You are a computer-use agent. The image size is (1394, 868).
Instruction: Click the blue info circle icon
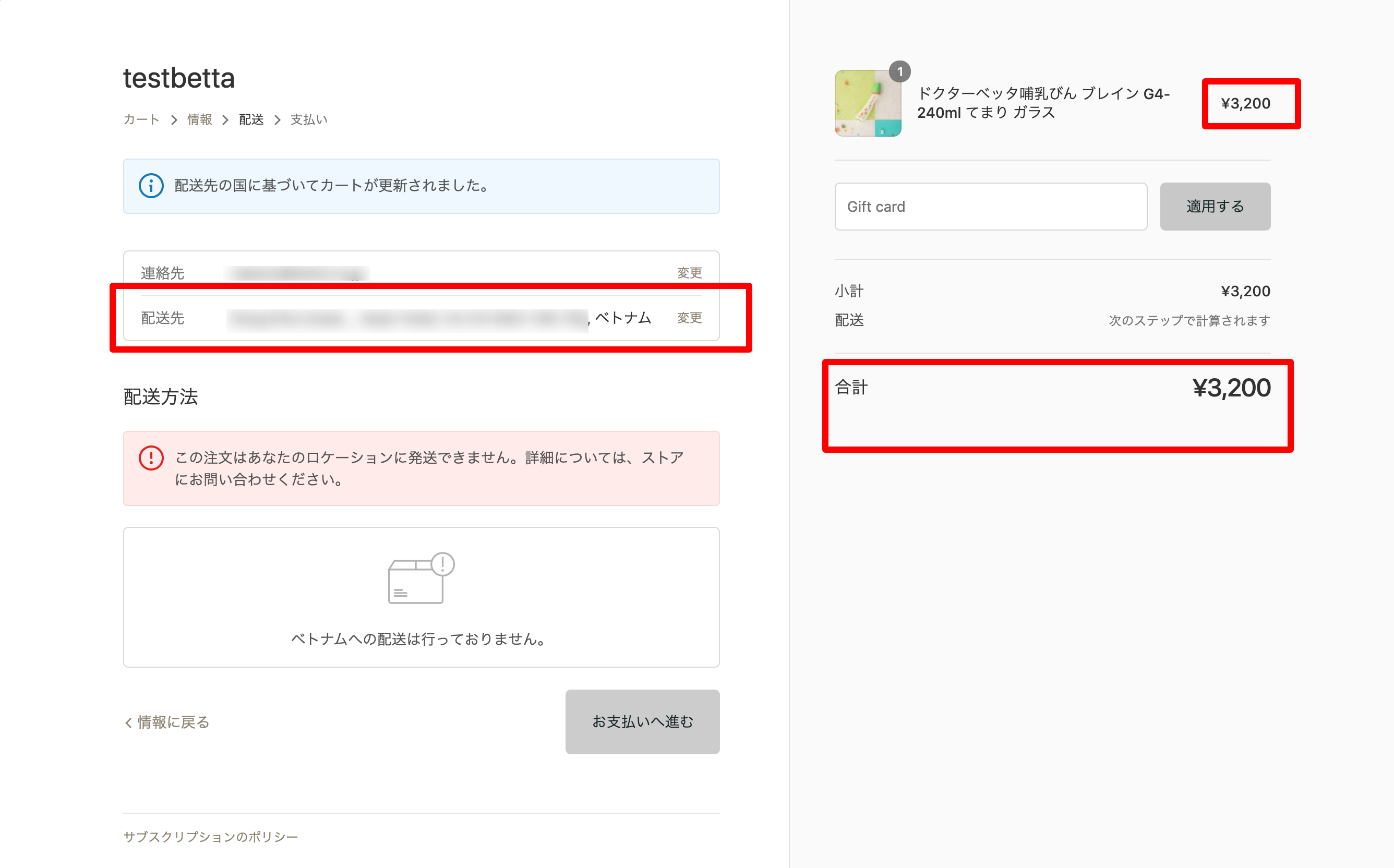pos(151,186)
